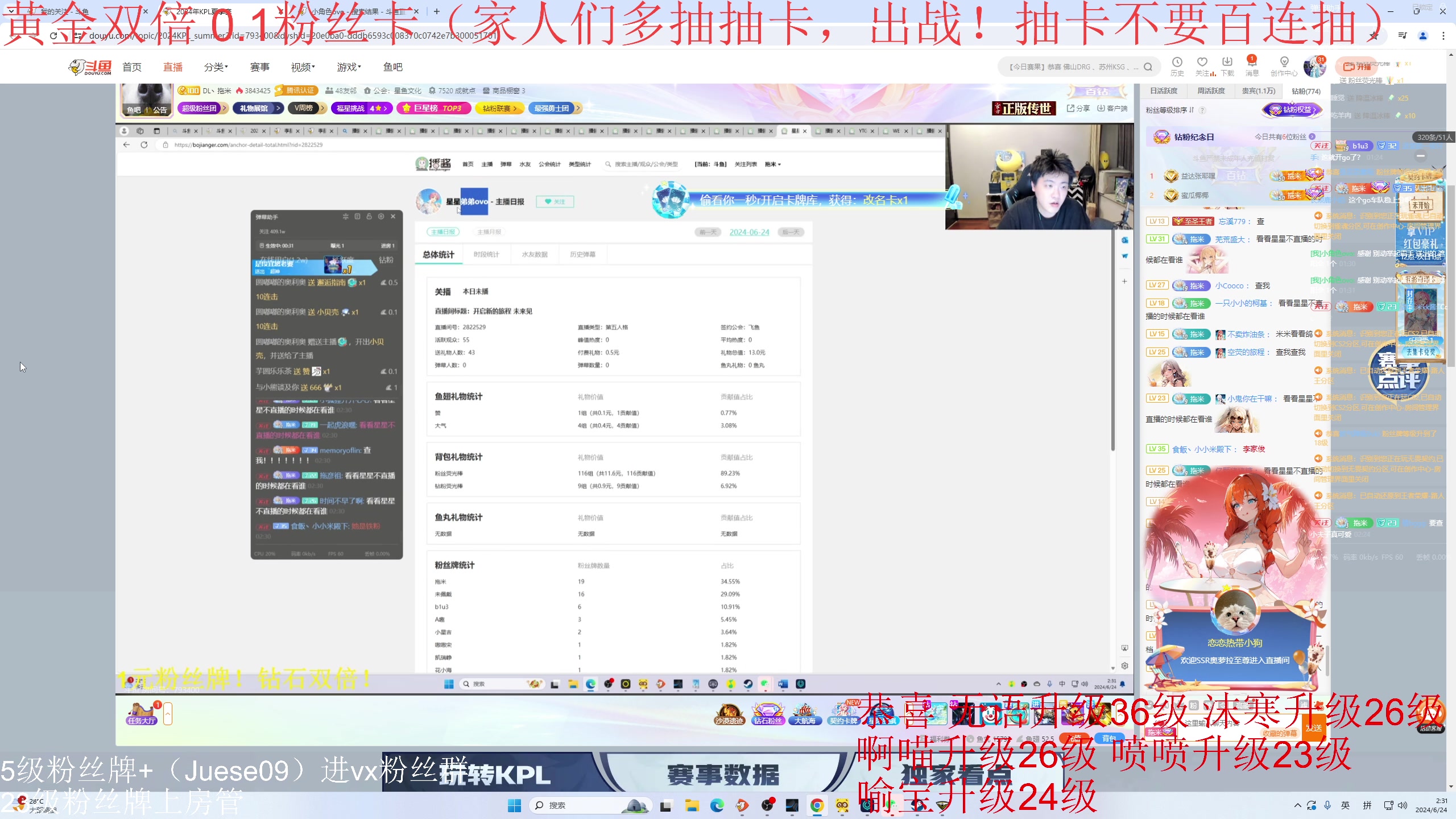Open the 大航海 activity icon
The image size is (1456, 819).
pyautogui.click(x=805, y=714)
